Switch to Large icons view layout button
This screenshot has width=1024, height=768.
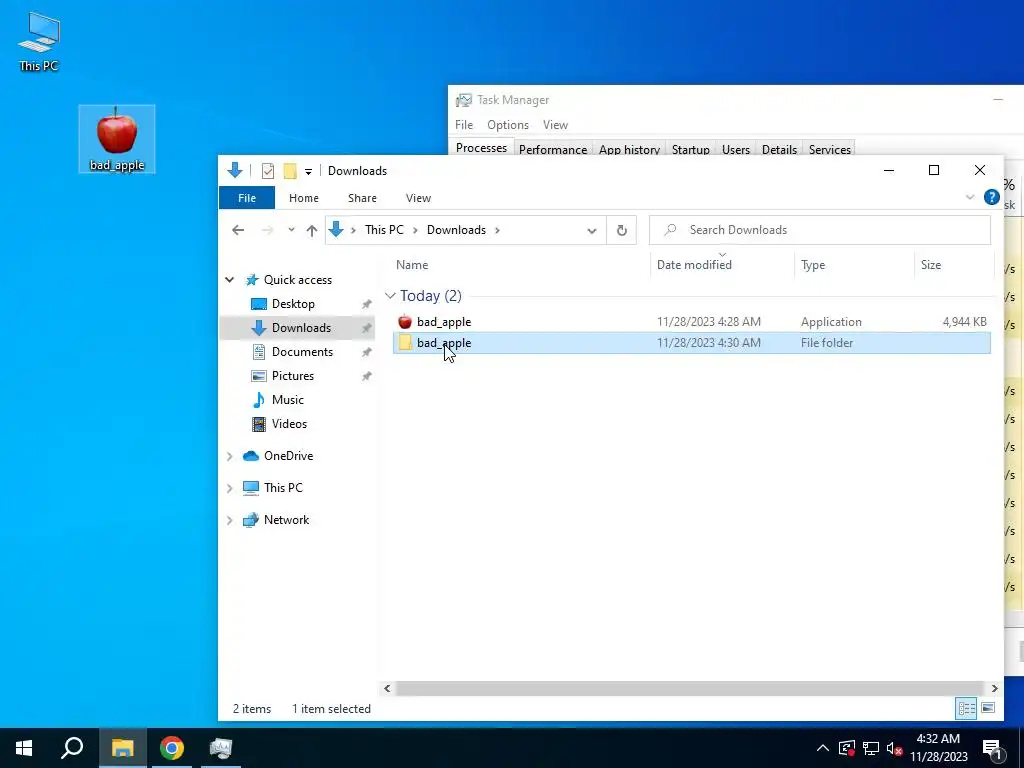pos(988,708)
